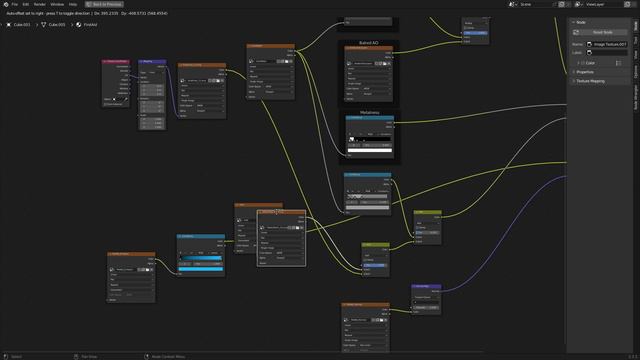Click the empty Label field
This screenshot has height=360, width=640.
[607, 53]
